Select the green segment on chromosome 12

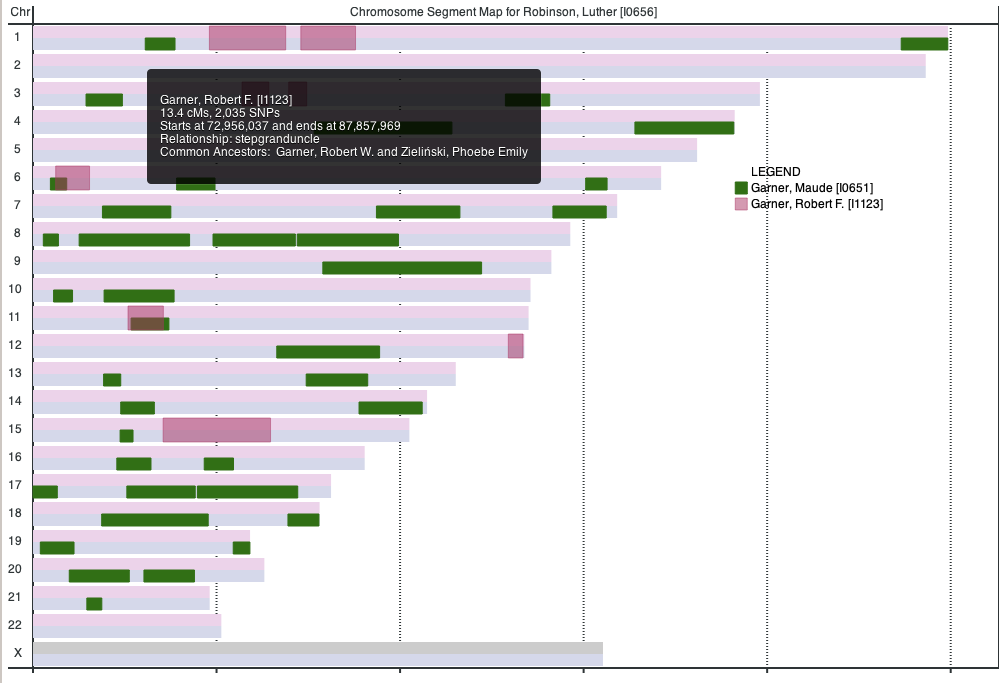(328, 352)
